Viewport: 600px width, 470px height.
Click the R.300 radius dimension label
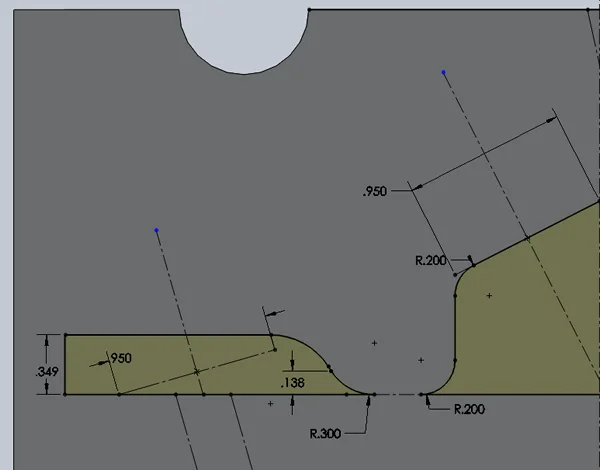coord(327,434)
